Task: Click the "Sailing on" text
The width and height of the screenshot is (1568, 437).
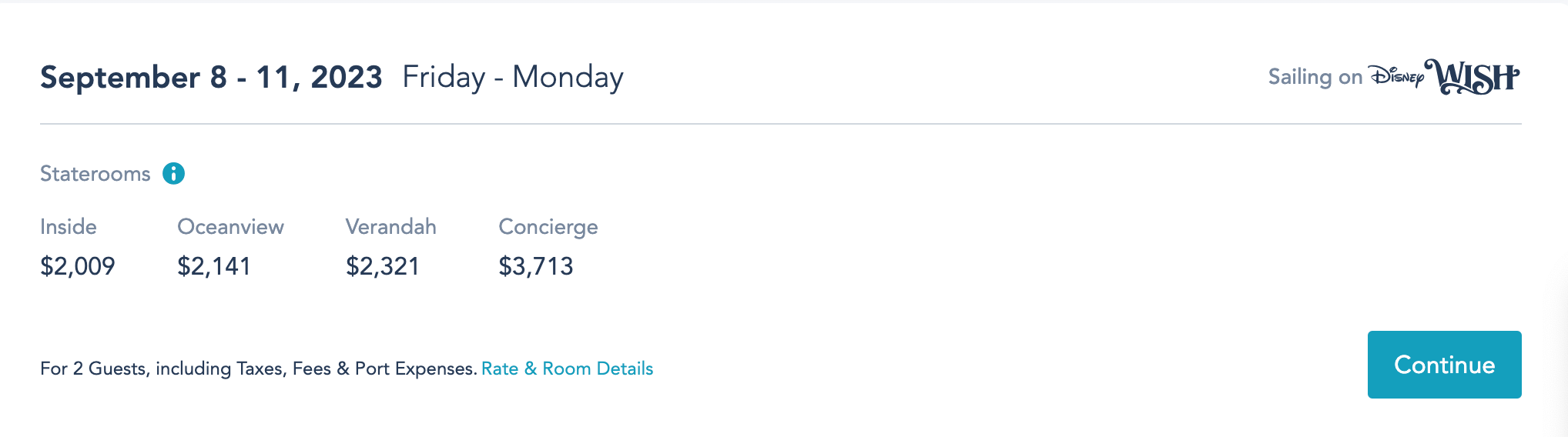Action: [x=1315, y=77]
